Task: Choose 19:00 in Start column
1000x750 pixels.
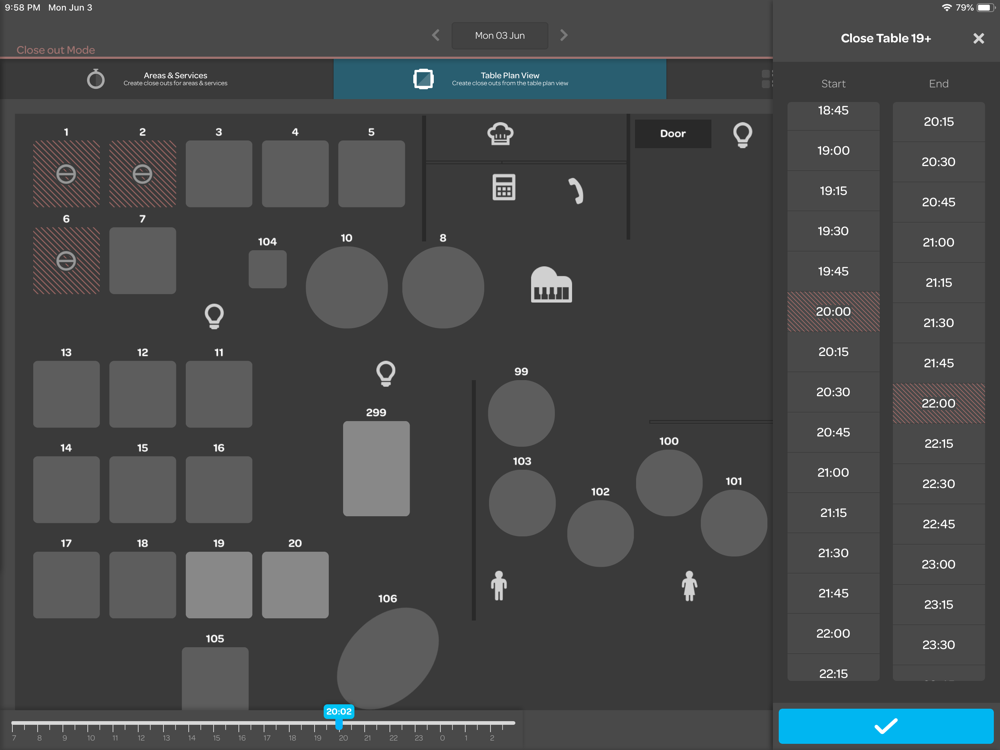Action: click(x=834, y=151)
